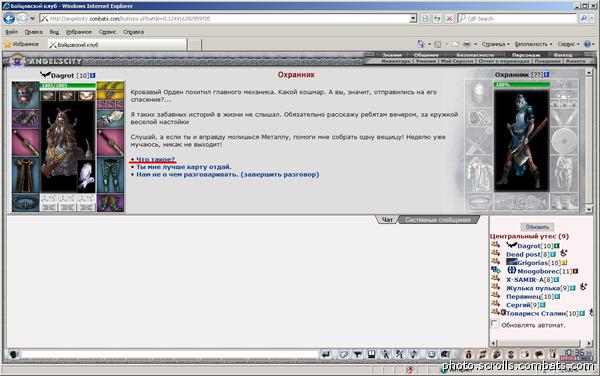Switch to the Системные сообщения tab
The width and height of the screenshot is (600, 376).
(x=438, y=220)
